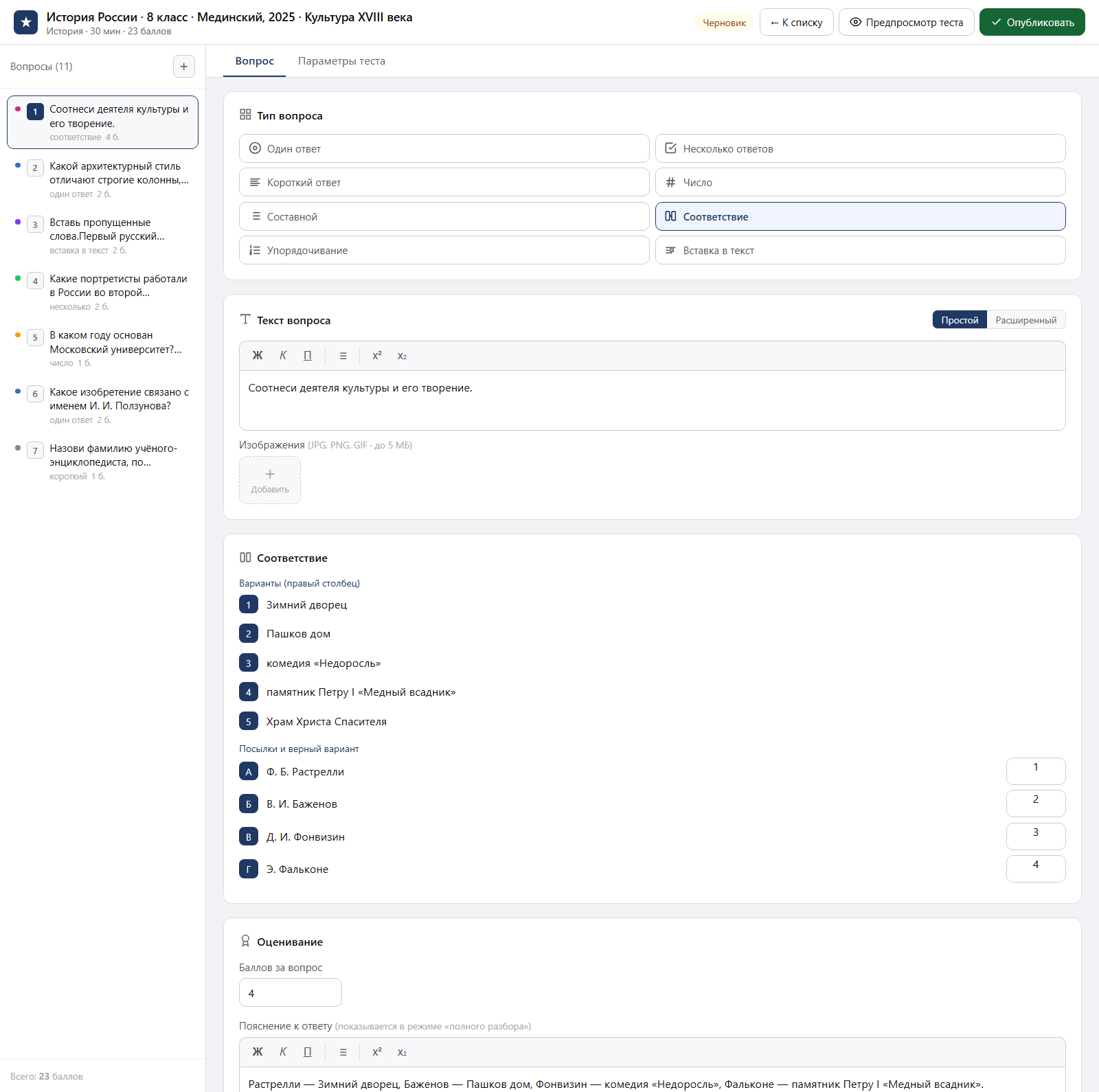Choose the 'Упорядочивание' question type
This screenshot has width=1099, height=1092.
coord(444,250)
